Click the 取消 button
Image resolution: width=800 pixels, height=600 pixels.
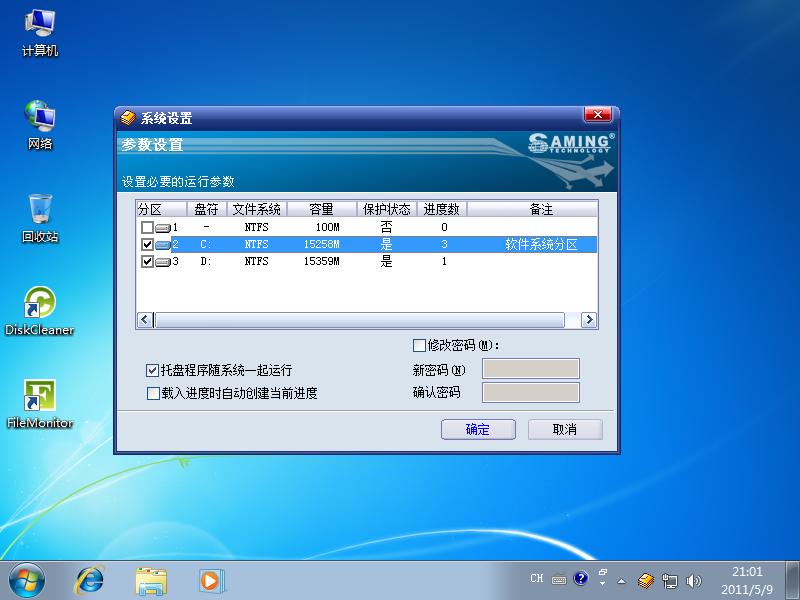pos(564,429)
